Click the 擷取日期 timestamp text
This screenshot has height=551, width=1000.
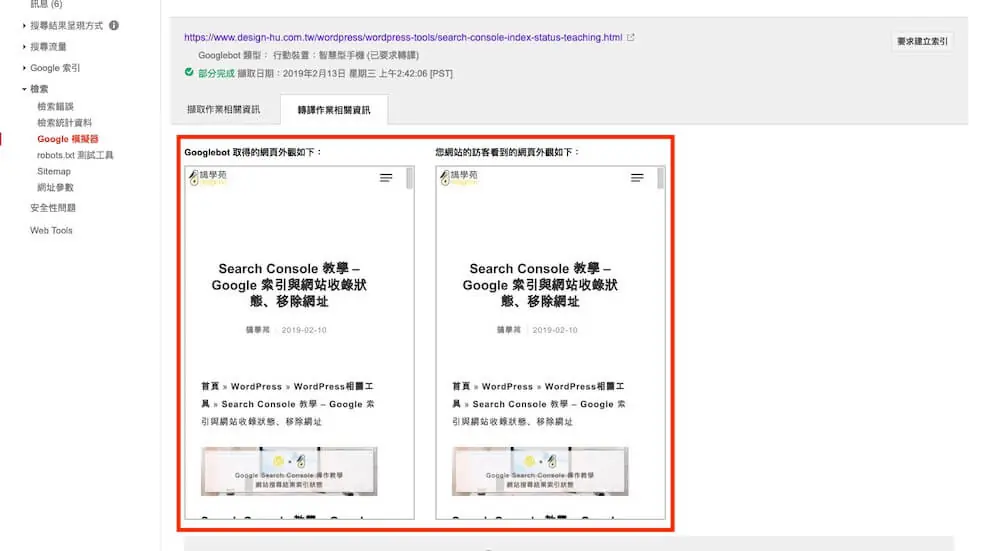(x=345, y=73)
